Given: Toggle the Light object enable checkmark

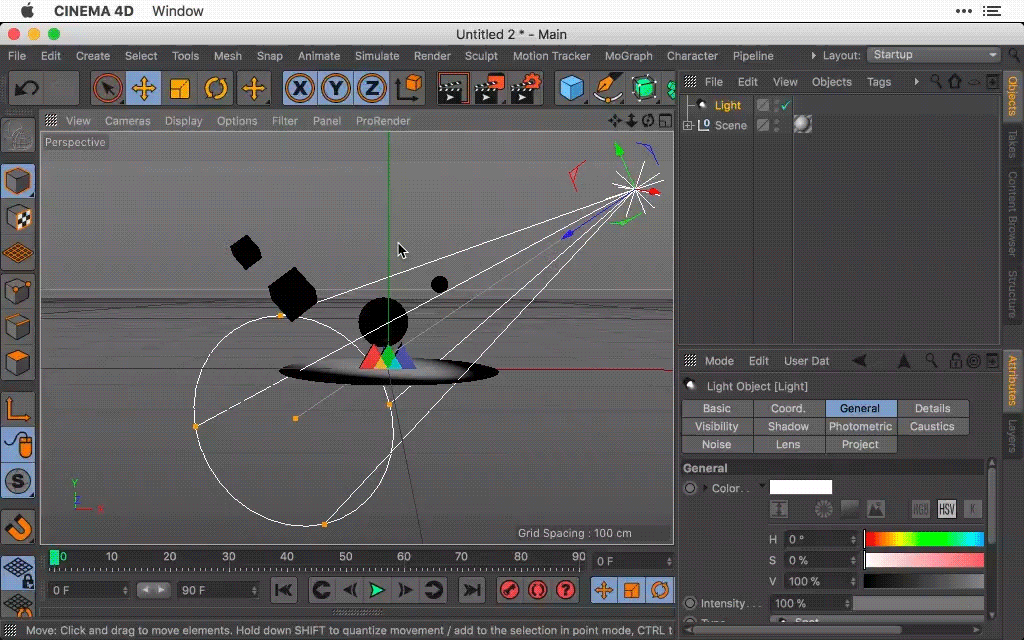Looking at the screenshot, I should tap(786, 104).
